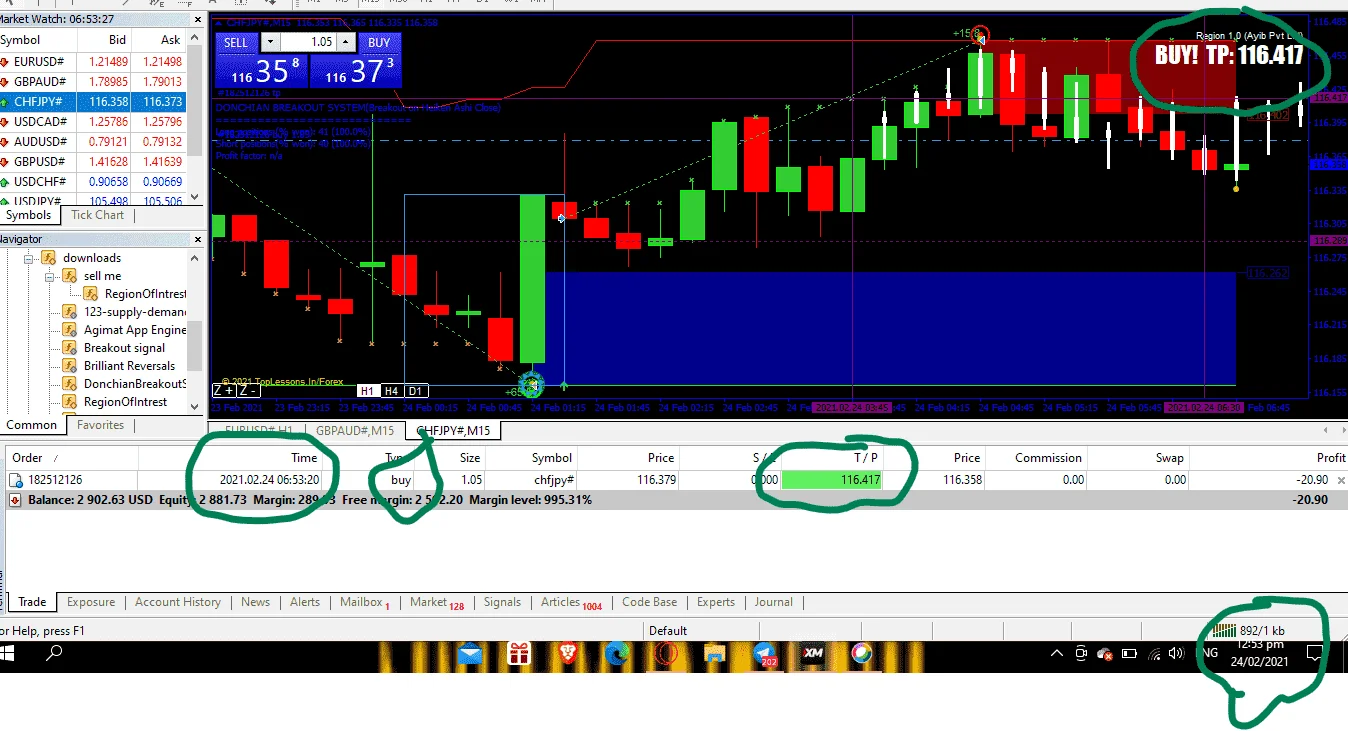
Task: Collapse the sell me folder in Navigator
Action: click(x=50, y=276)
